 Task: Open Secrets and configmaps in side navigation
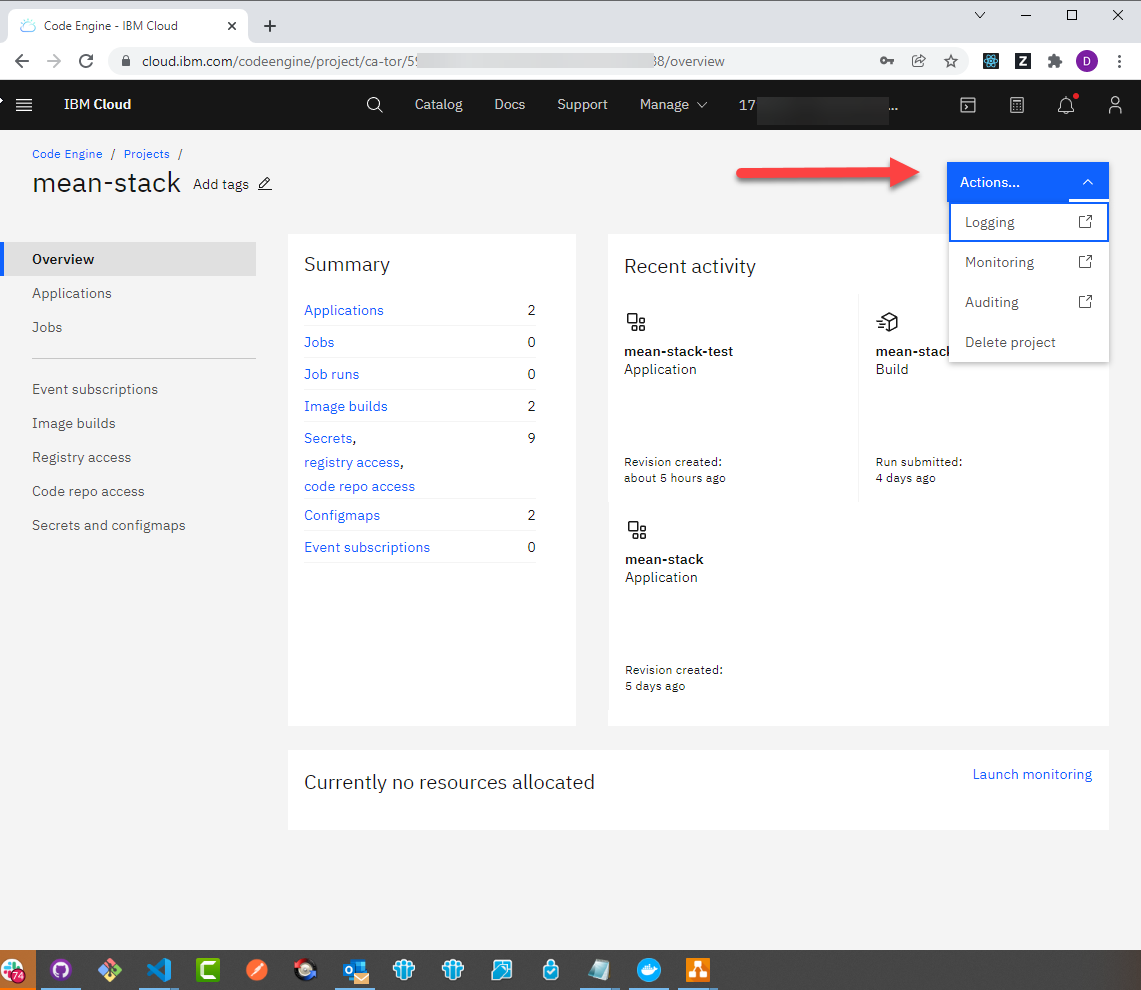(108, 526)
